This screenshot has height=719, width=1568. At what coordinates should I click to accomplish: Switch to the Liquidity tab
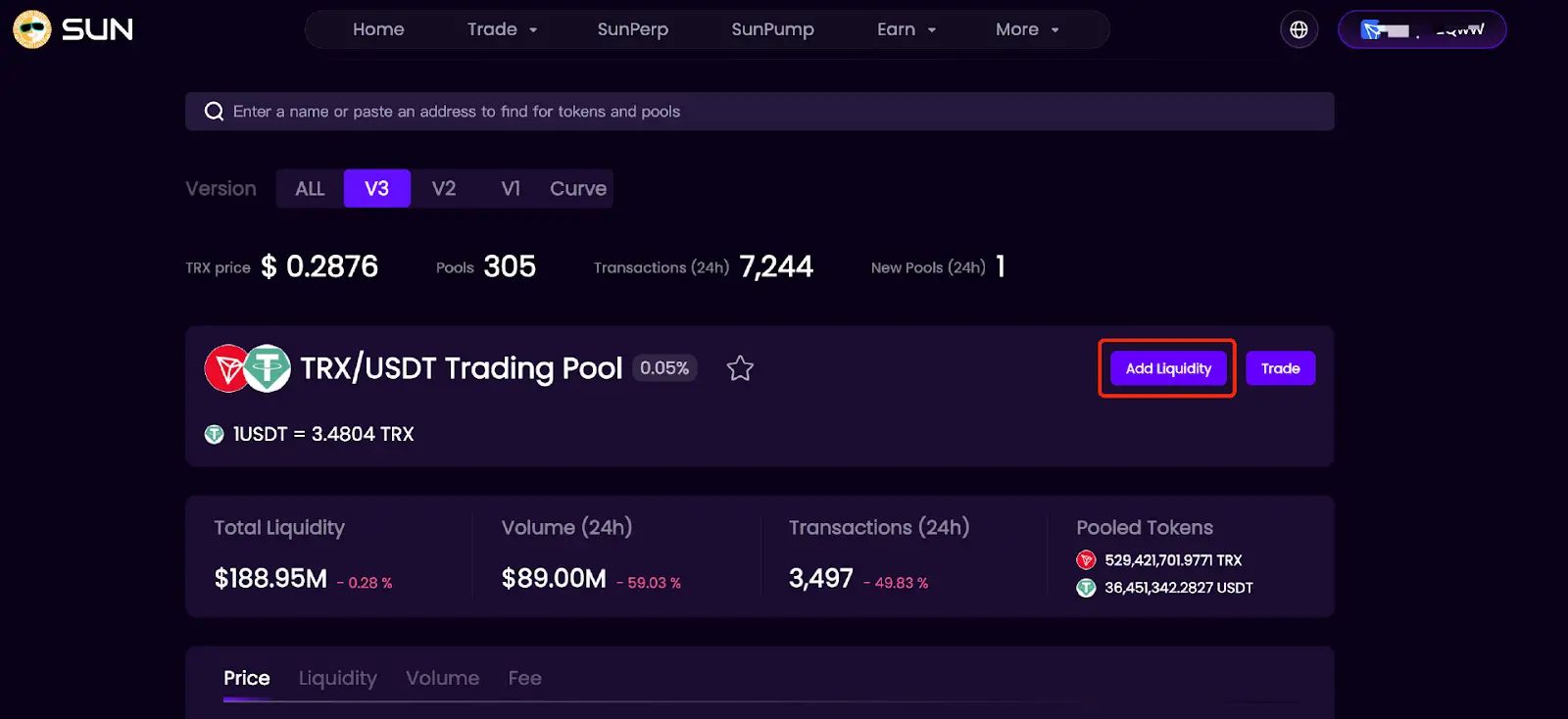pyautogui.click(x=337, y=677)
